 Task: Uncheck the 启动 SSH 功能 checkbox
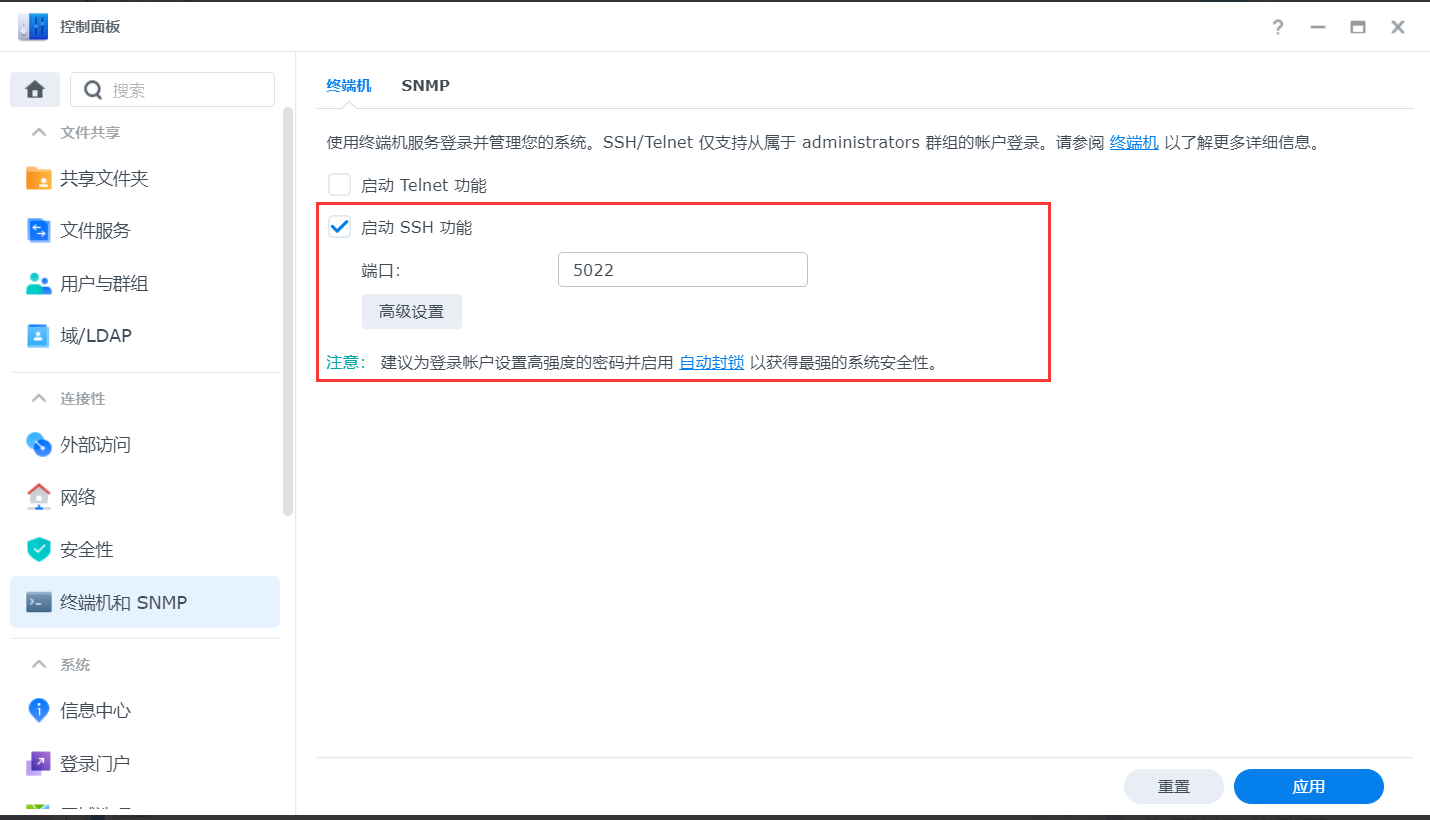click(340, 227)
